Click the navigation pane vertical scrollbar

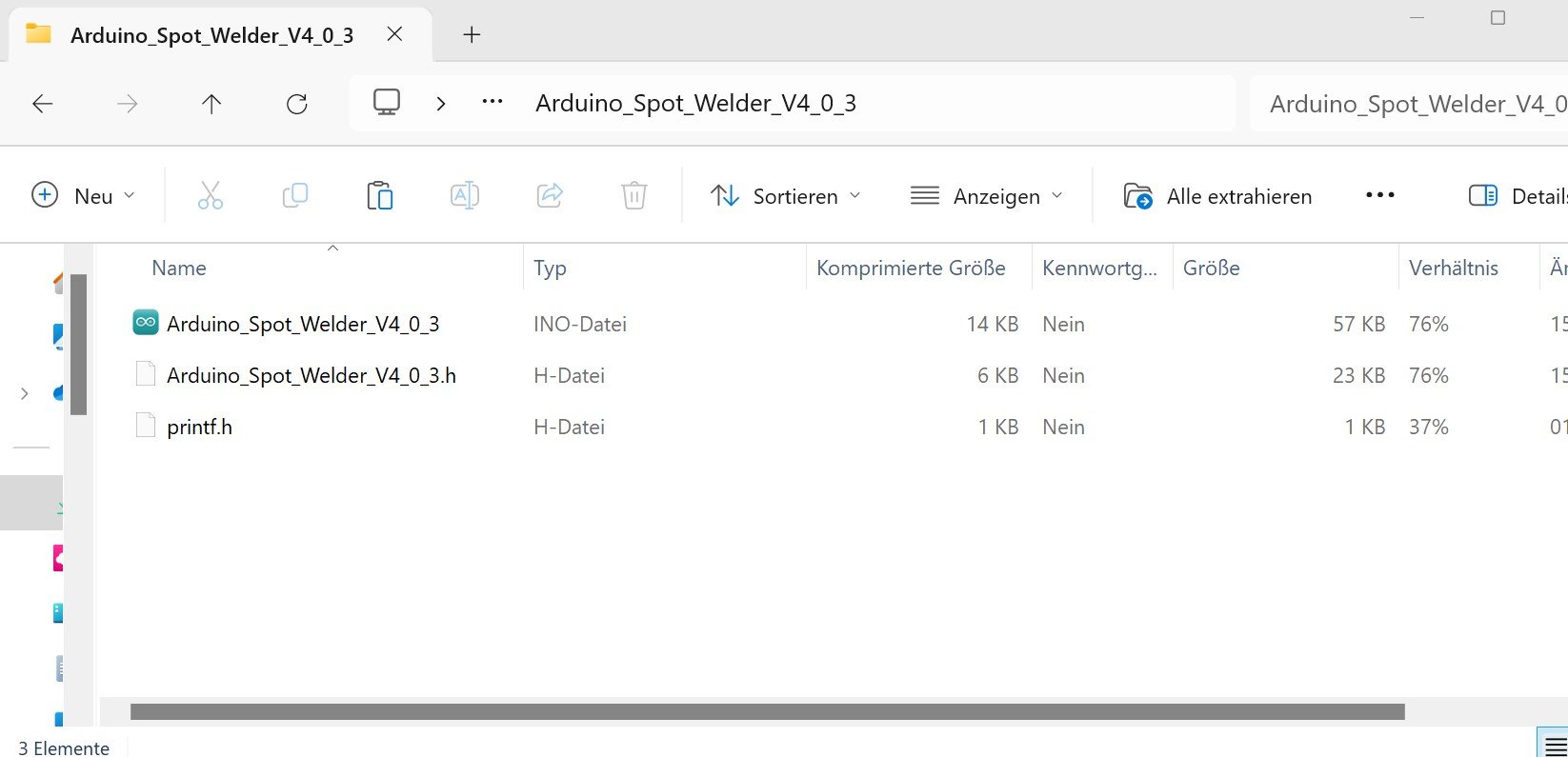pyautogui.click(x=78, y=344)
